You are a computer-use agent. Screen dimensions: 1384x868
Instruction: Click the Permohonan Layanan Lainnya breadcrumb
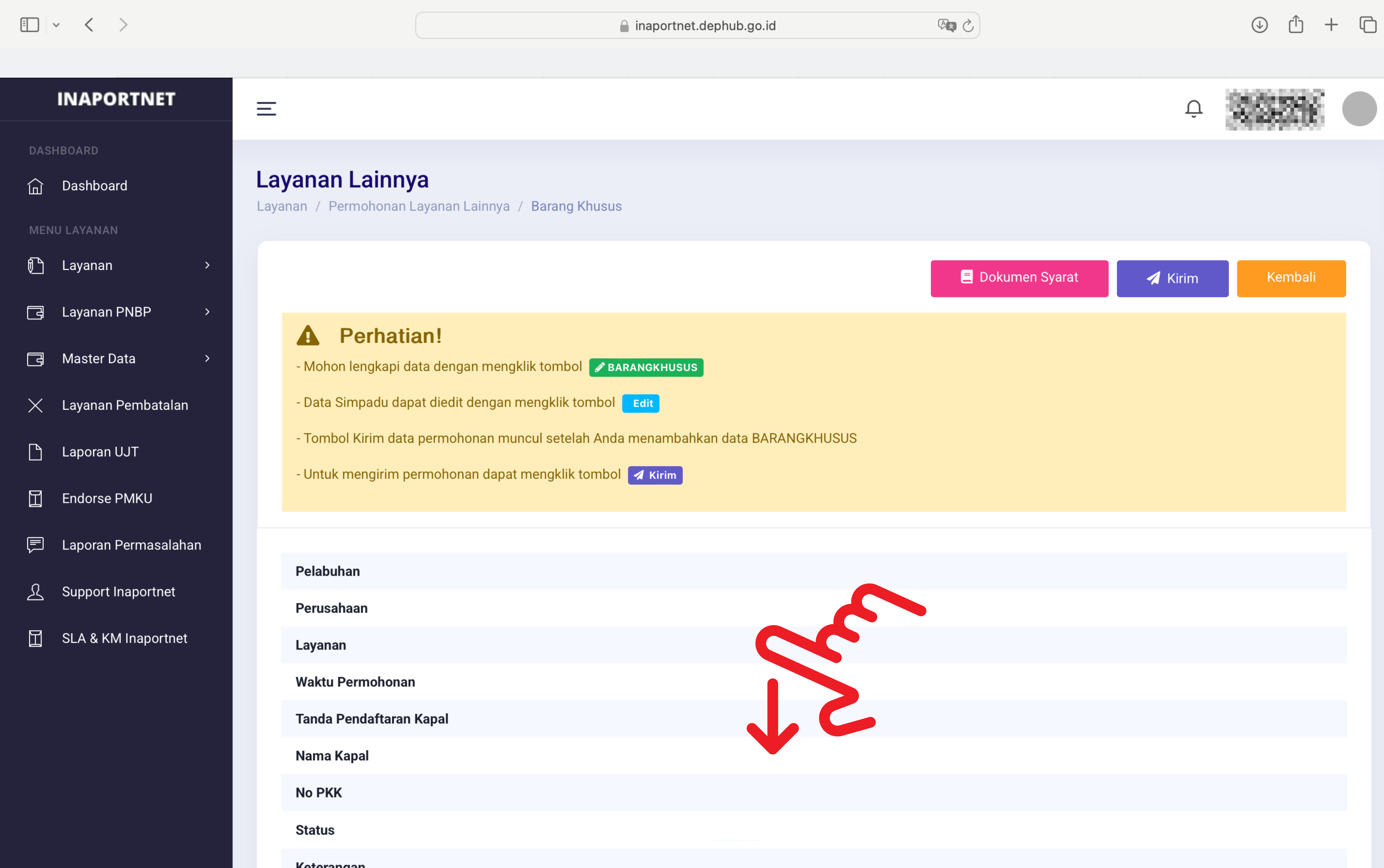(x=419, y=206)
